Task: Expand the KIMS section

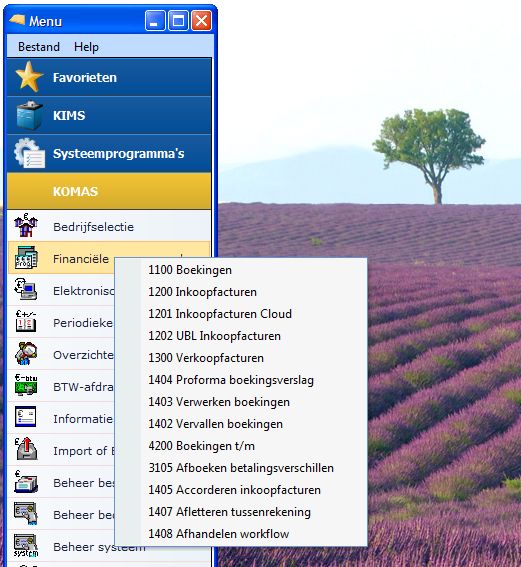Action: point(109,115)
